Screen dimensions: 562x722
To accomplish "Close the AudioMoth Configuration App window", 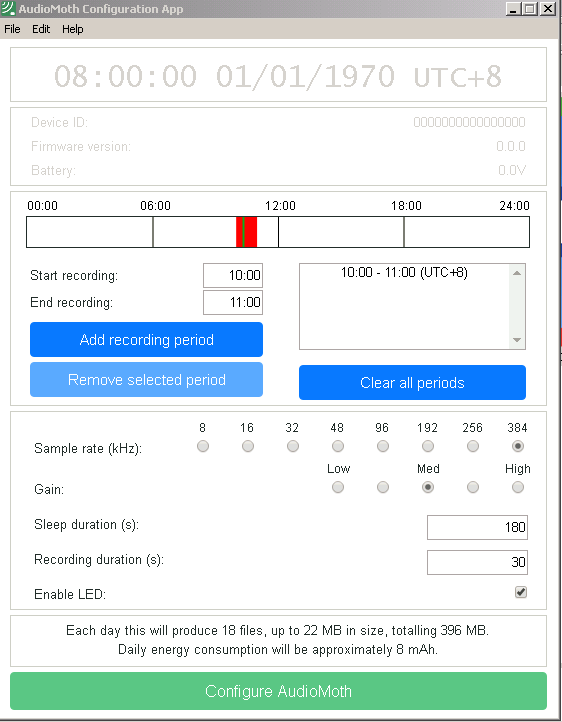I will [x=547, y=8].
